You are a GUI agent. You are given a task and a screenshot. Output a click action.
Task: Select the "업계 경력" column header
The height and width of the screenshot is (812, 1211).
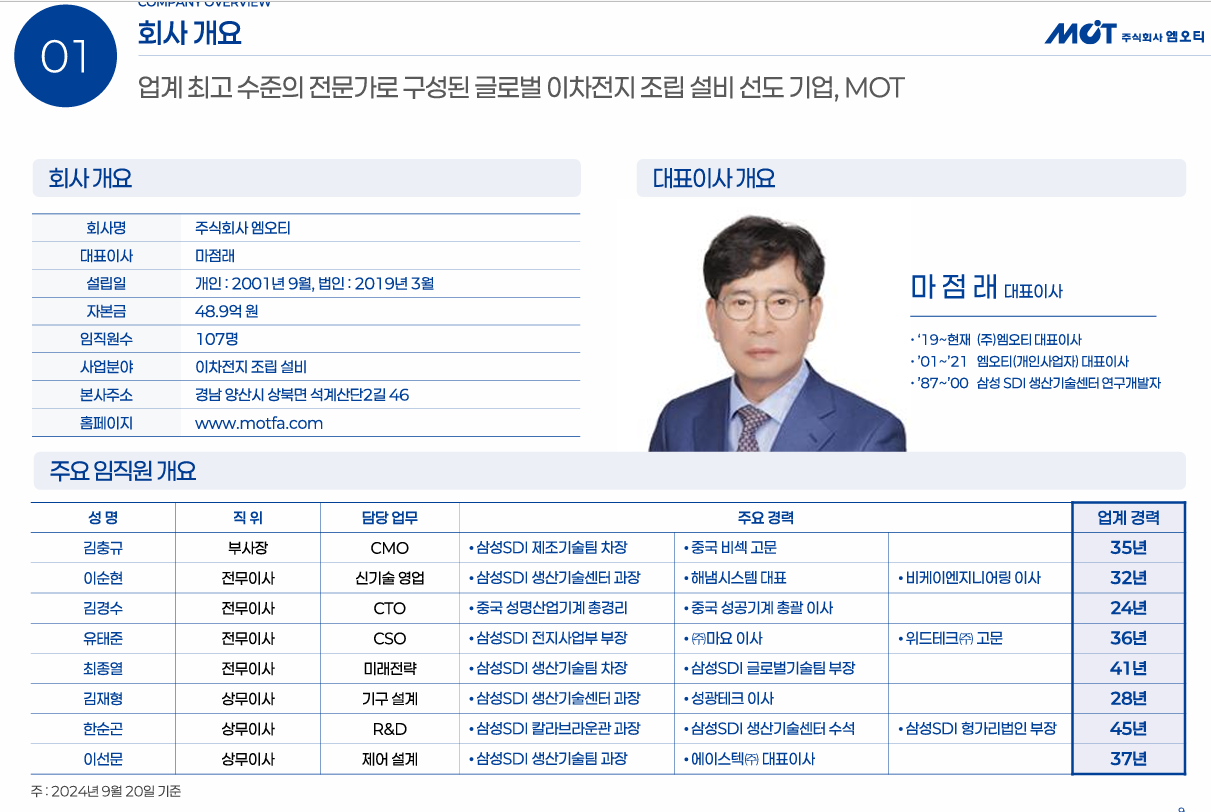point(1128,517)
